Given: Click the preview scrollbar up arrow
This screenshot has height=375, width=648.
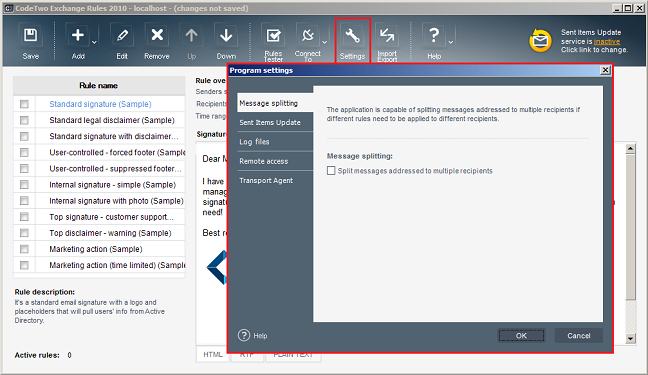Looking at the screenshot, I should click(x=630, y=148).
